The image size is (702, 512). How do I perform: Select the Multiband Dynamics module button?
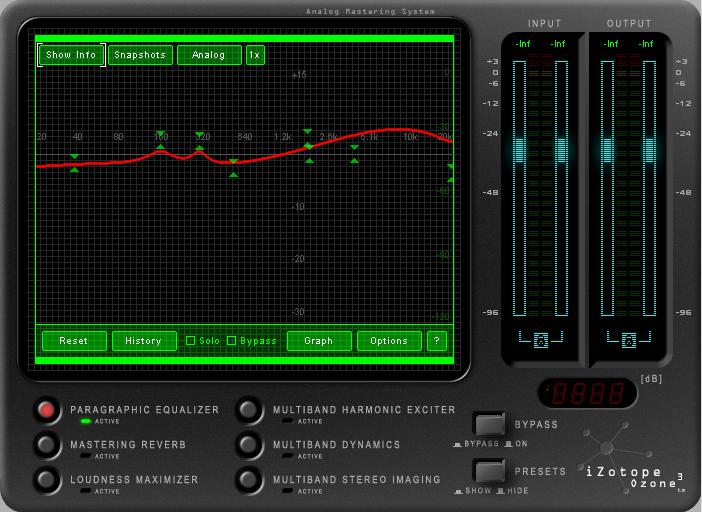248,444
